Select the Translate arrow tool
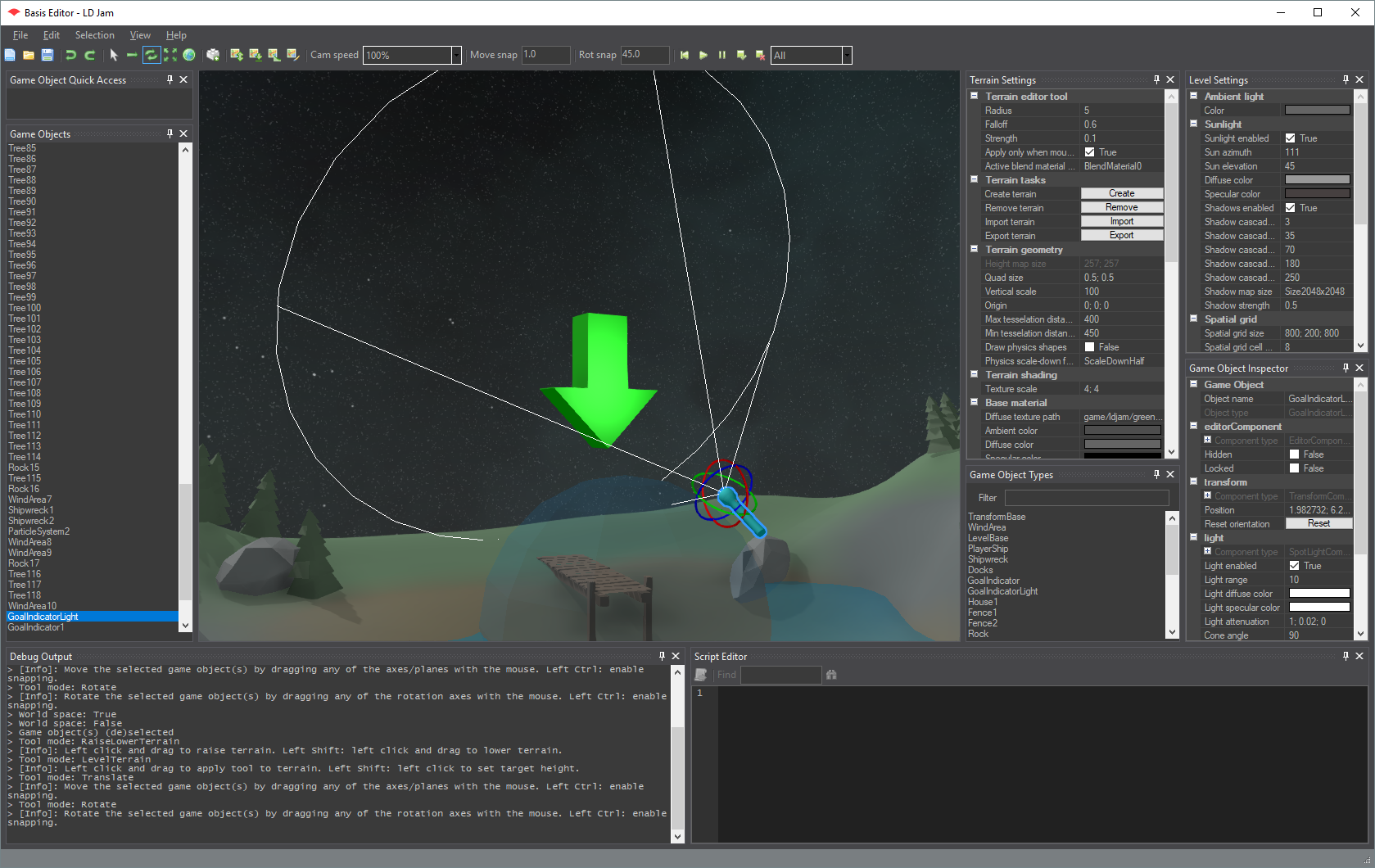 pos(132,55)
